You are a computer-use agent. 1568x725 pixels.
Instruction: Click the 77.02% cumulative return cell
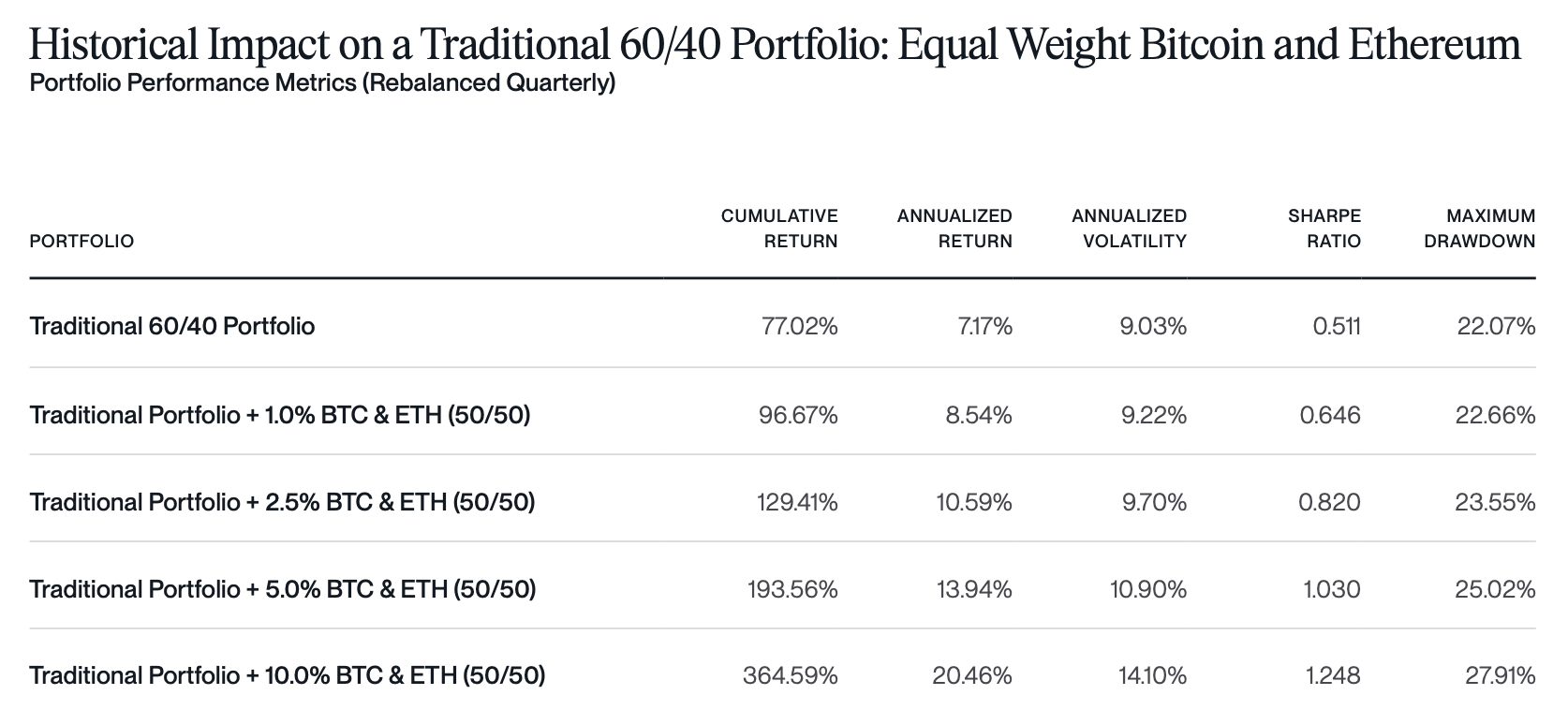[x=799, y=326]
